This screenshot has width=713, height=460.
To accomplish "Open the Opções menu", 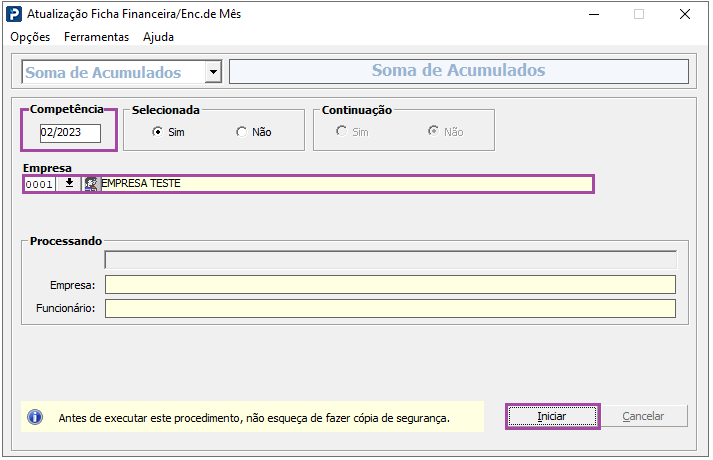I will pos(30,37).
